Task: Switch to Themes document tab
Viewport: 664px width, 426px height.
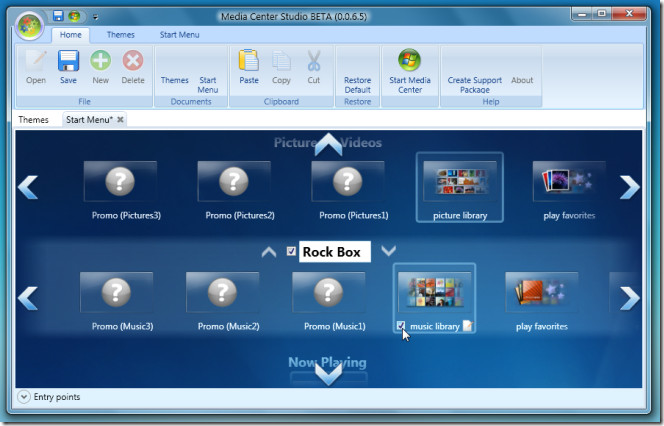Action: point(33,120)
